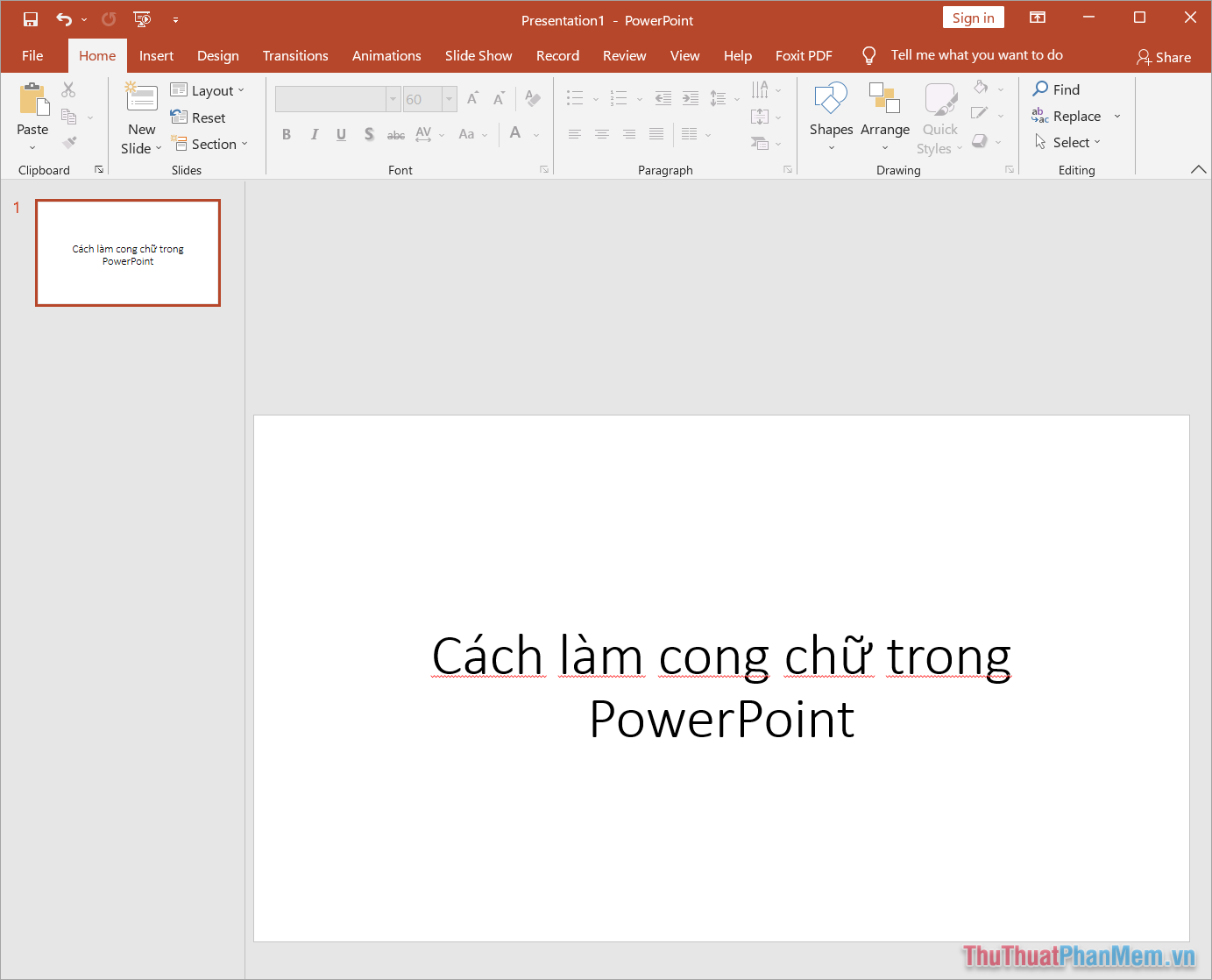Viewport: 1212px width, 980px height.
Task: Click the Cut scissors icon
Action: coord(68,89)
